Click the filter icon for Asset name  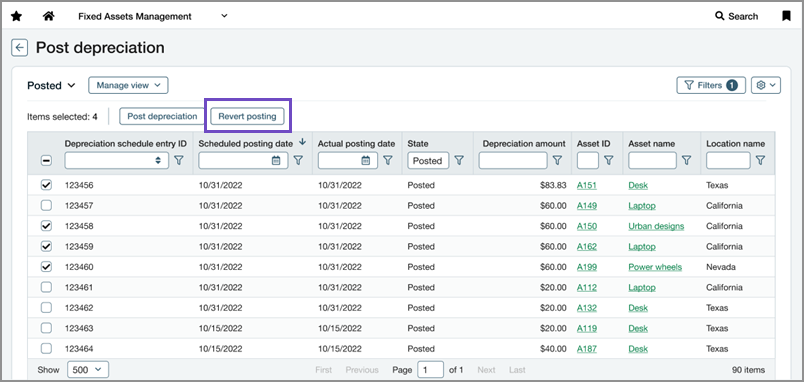pos(687,160)
